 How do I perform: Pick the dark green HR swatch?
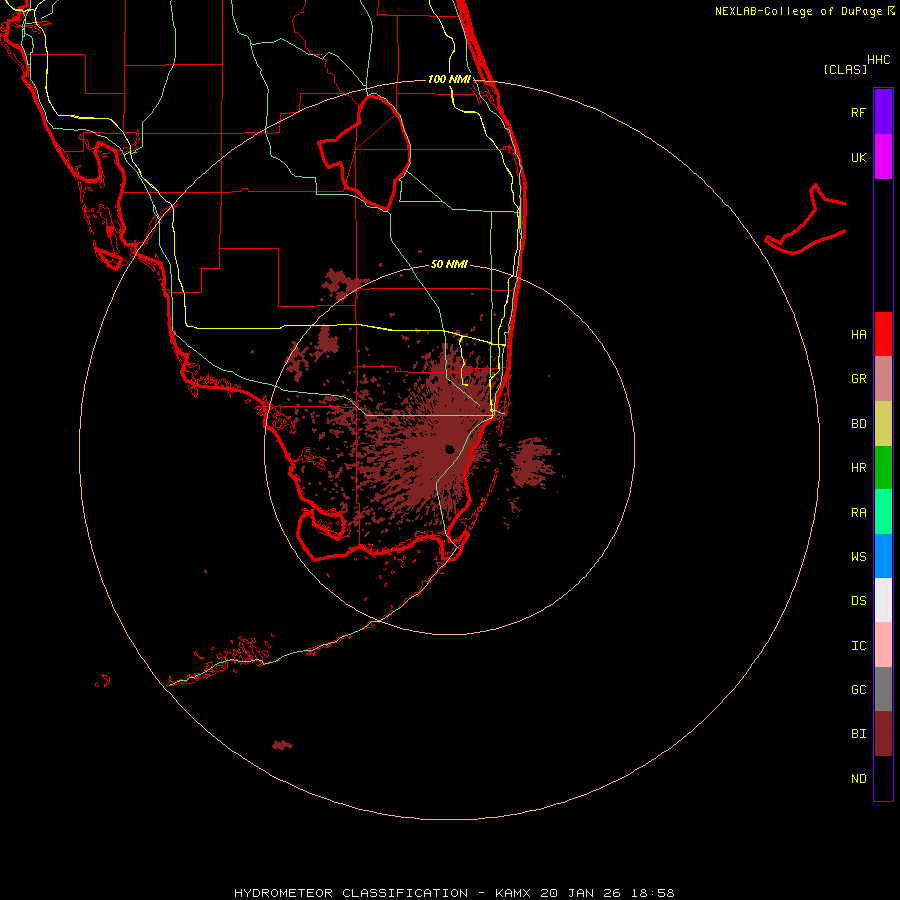(x=883, y=468)
